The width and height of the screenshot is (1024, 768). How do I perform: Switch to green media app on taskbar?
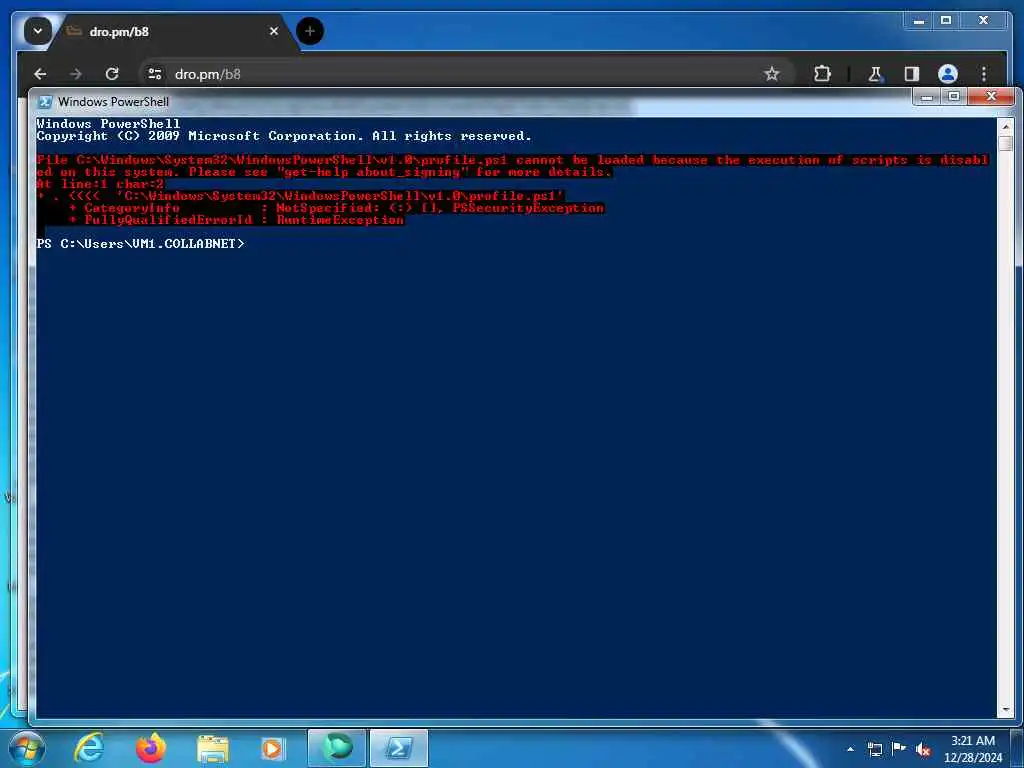[x=337, y=748]
